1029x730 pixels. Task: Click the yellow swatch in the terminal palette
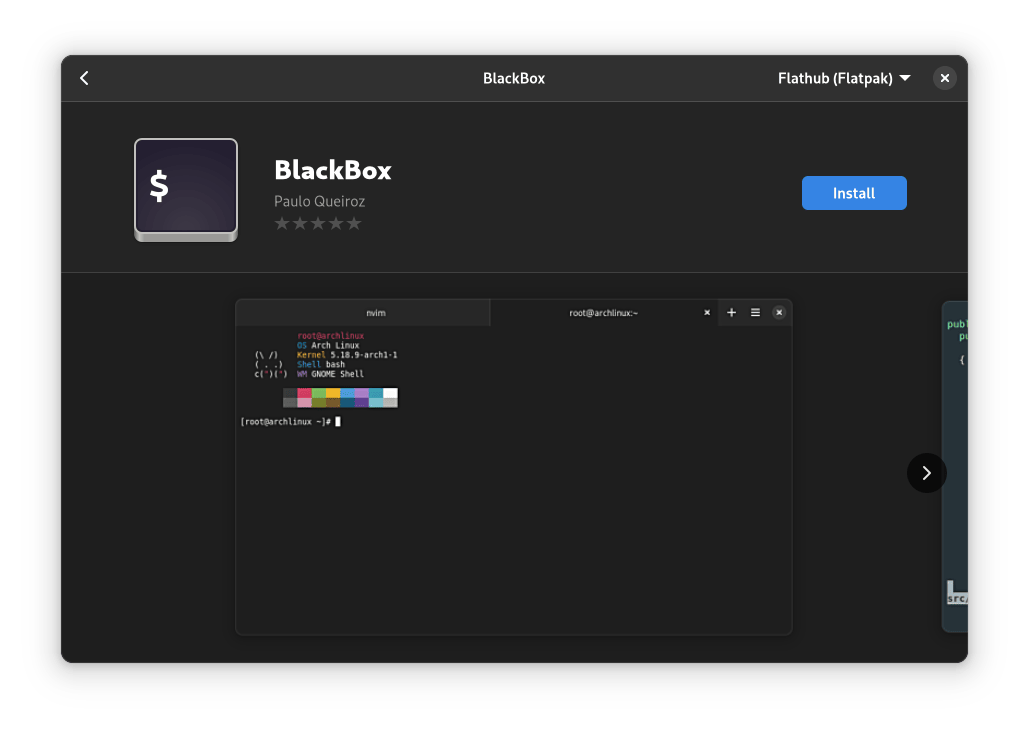click(333, 393)
